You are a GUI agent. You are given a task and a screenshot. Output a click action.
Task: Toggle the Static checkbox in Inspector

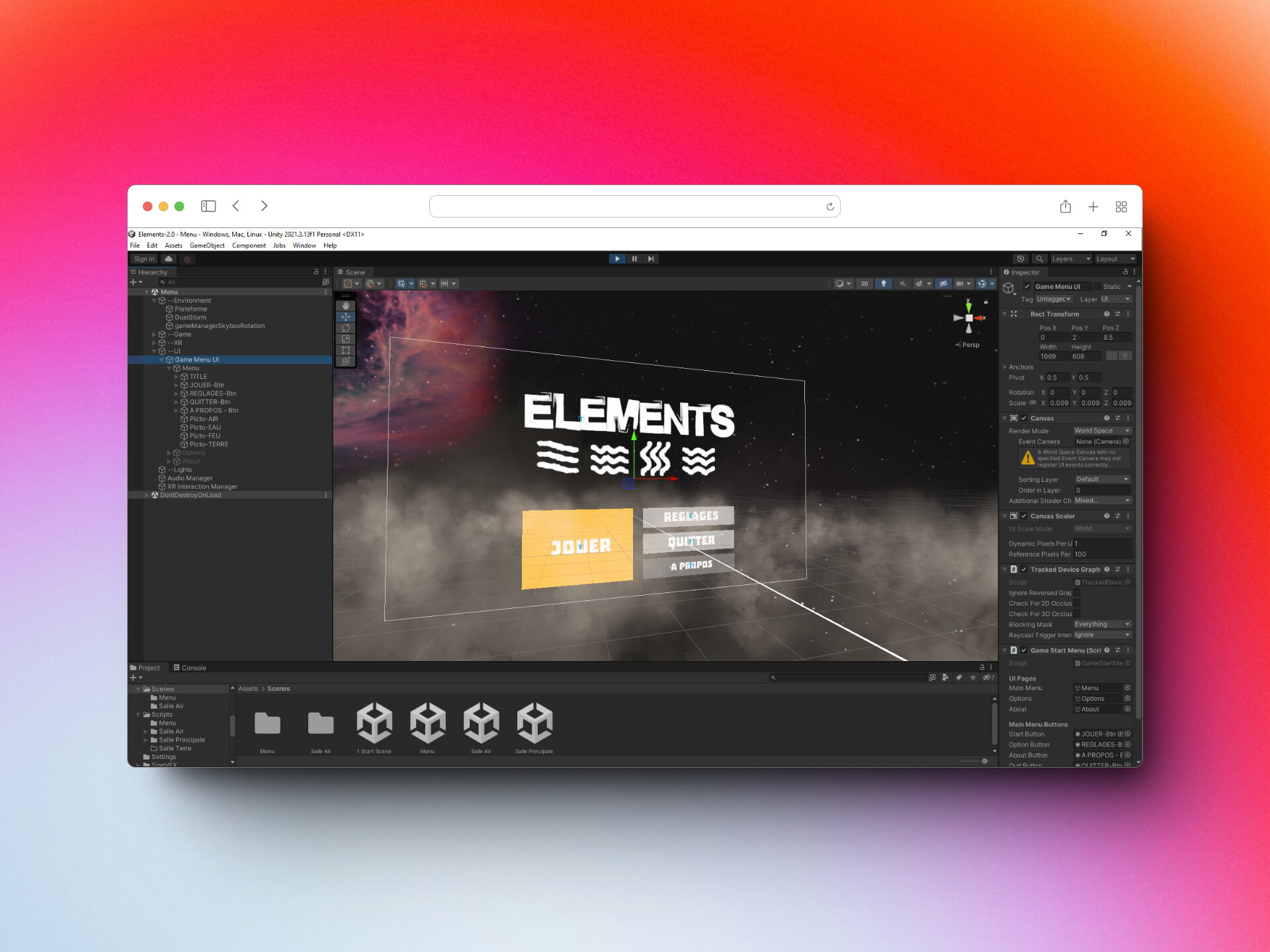tap(1099, 286)
